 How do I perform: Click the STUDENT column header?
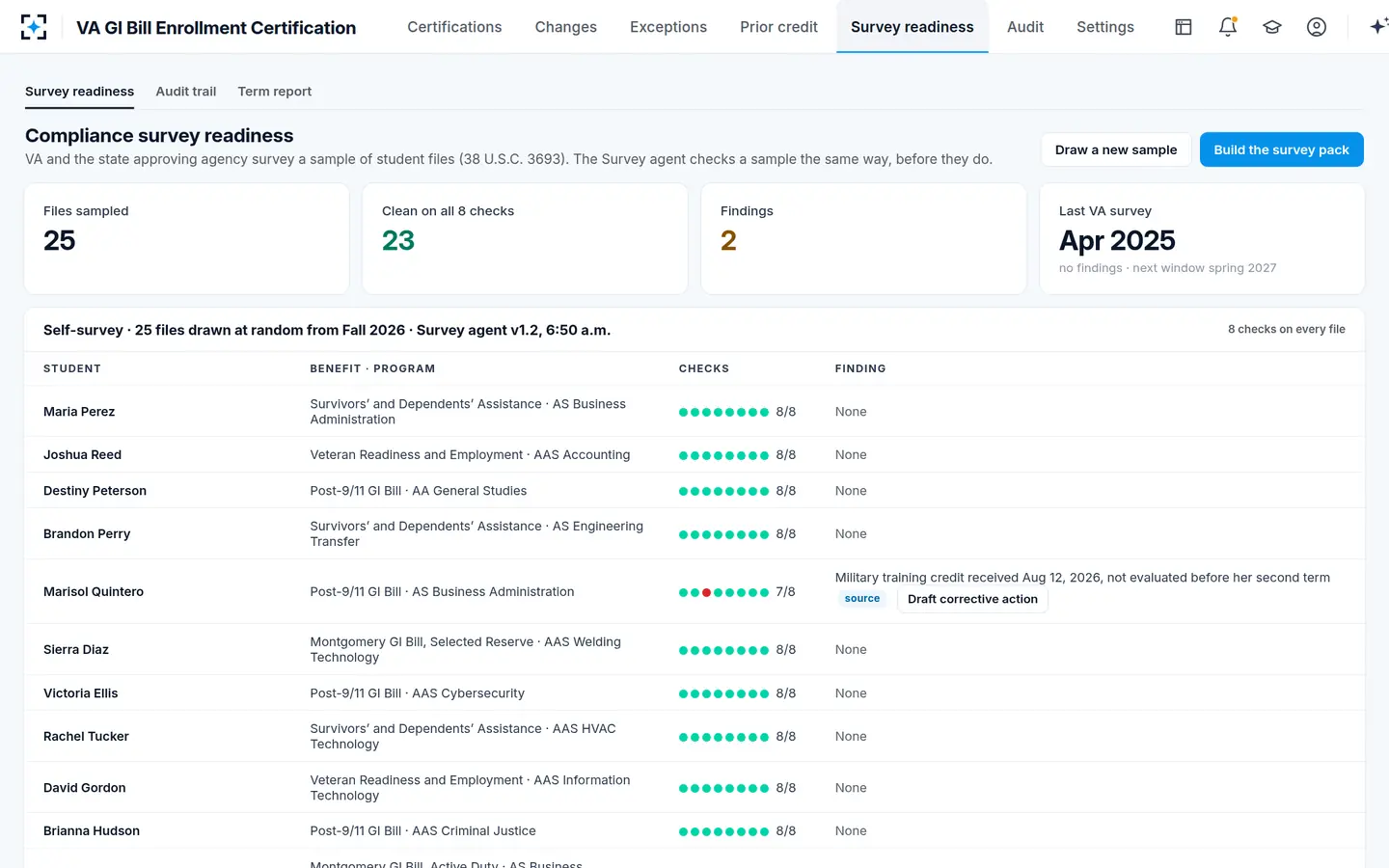[x=72, y=368]
